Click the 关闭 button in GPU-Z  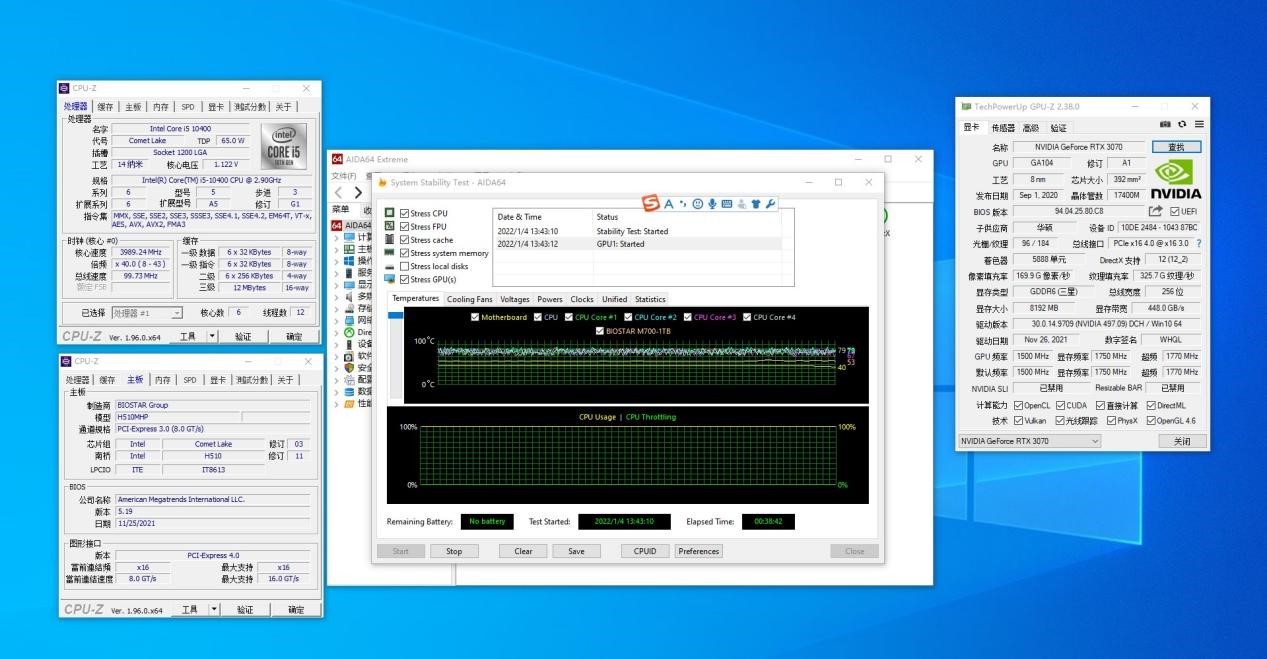click(x=1182, y=441)
